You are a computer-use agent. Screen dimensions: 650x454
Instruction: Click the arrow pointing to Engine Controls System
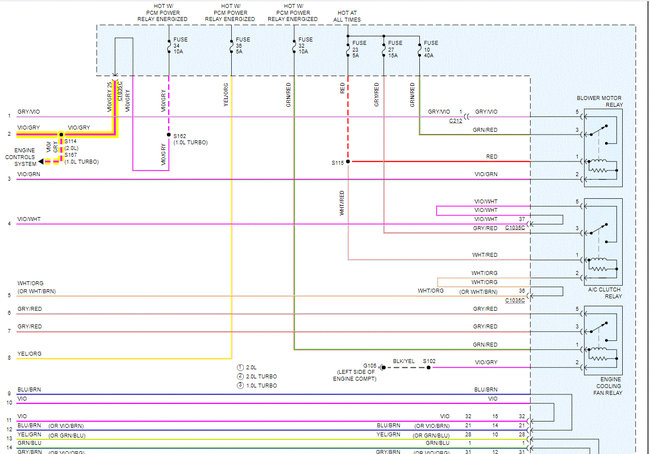(41, 161)
